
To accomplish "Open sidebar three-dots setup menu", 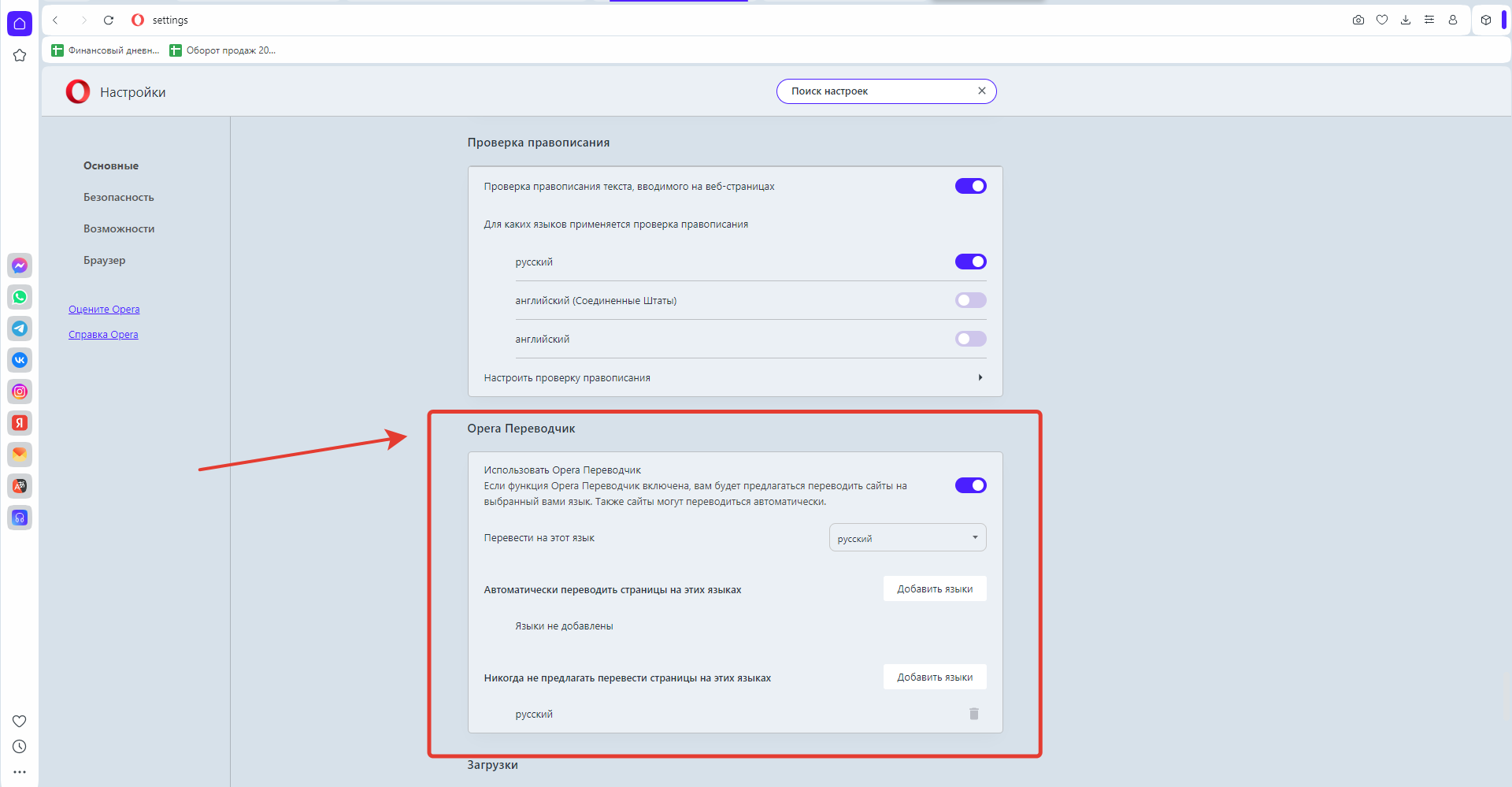I will (x=20, y=772).
